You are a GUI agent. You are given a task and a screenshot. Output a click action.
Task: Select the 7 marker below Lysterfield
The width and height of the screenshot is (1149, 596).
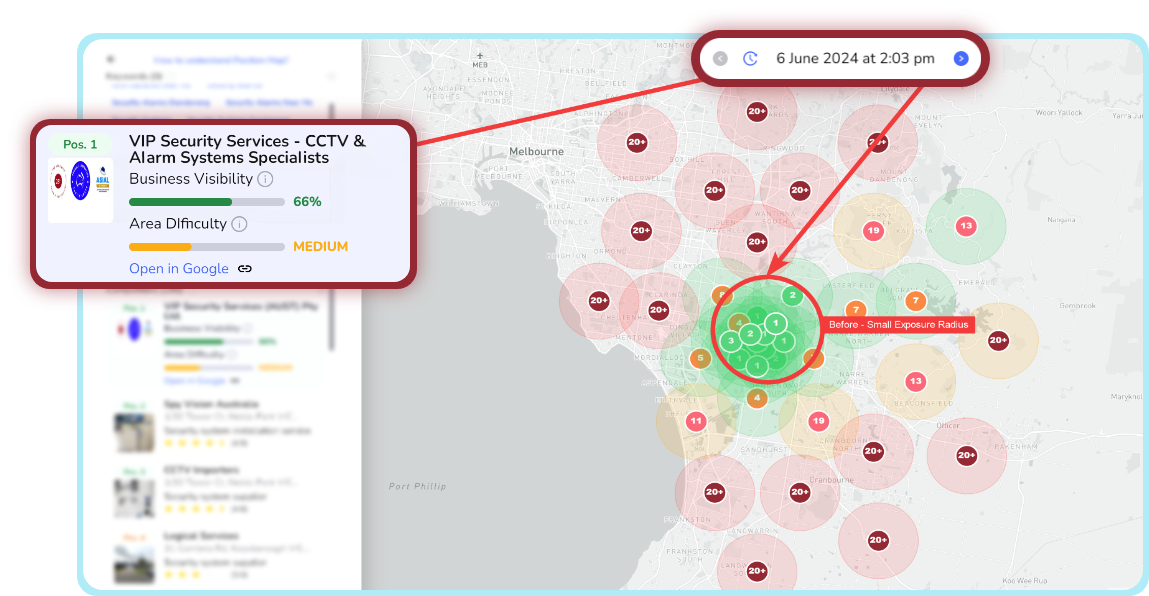tap(855, 310)
